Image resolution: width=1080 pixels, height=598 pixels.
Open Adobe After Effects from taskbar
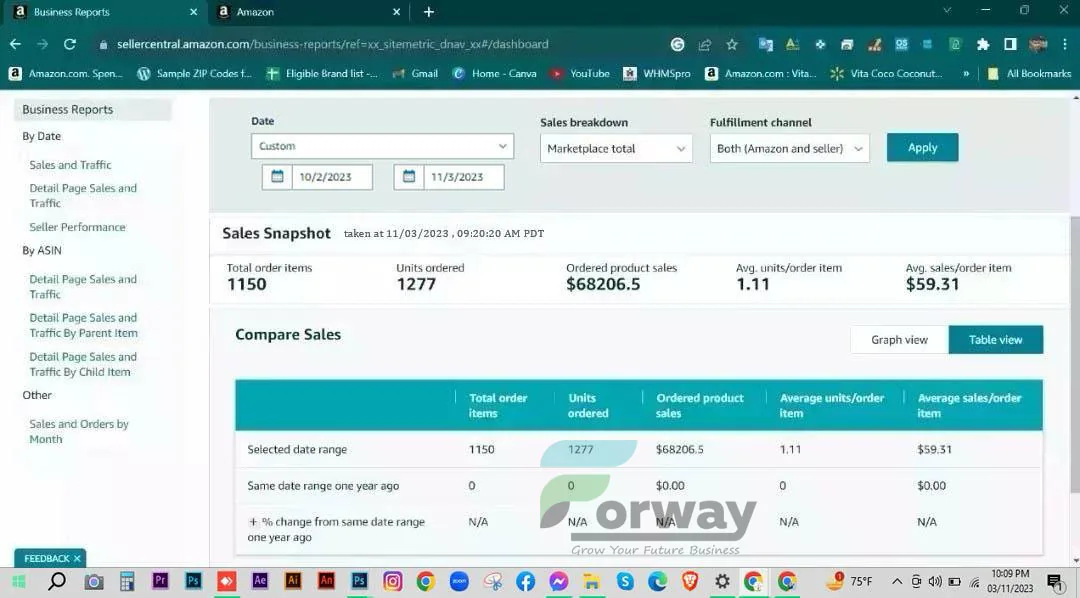tap(260, 581)
